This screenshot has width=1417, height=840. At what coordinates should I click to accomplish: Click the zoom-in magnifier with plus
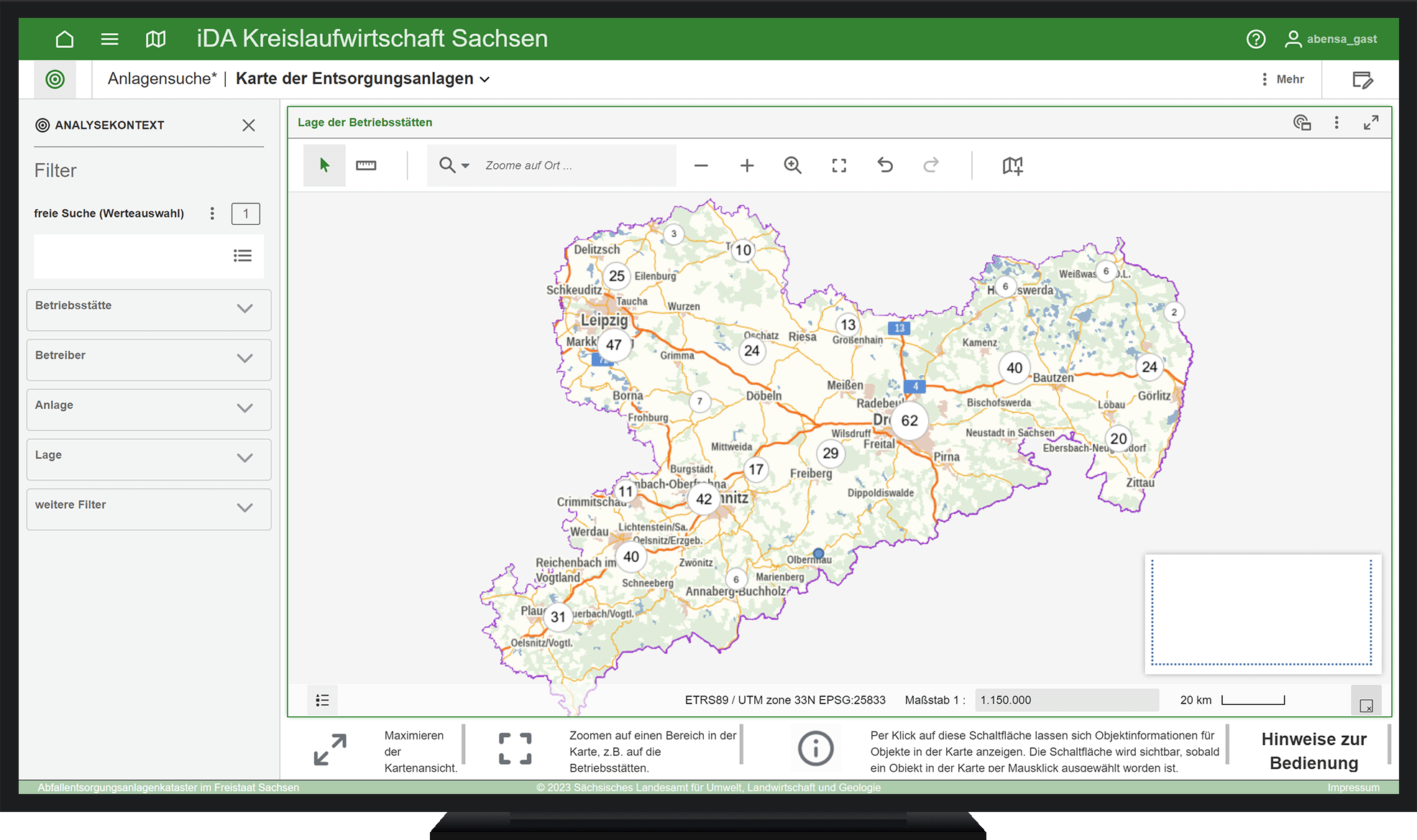(792, 165)
